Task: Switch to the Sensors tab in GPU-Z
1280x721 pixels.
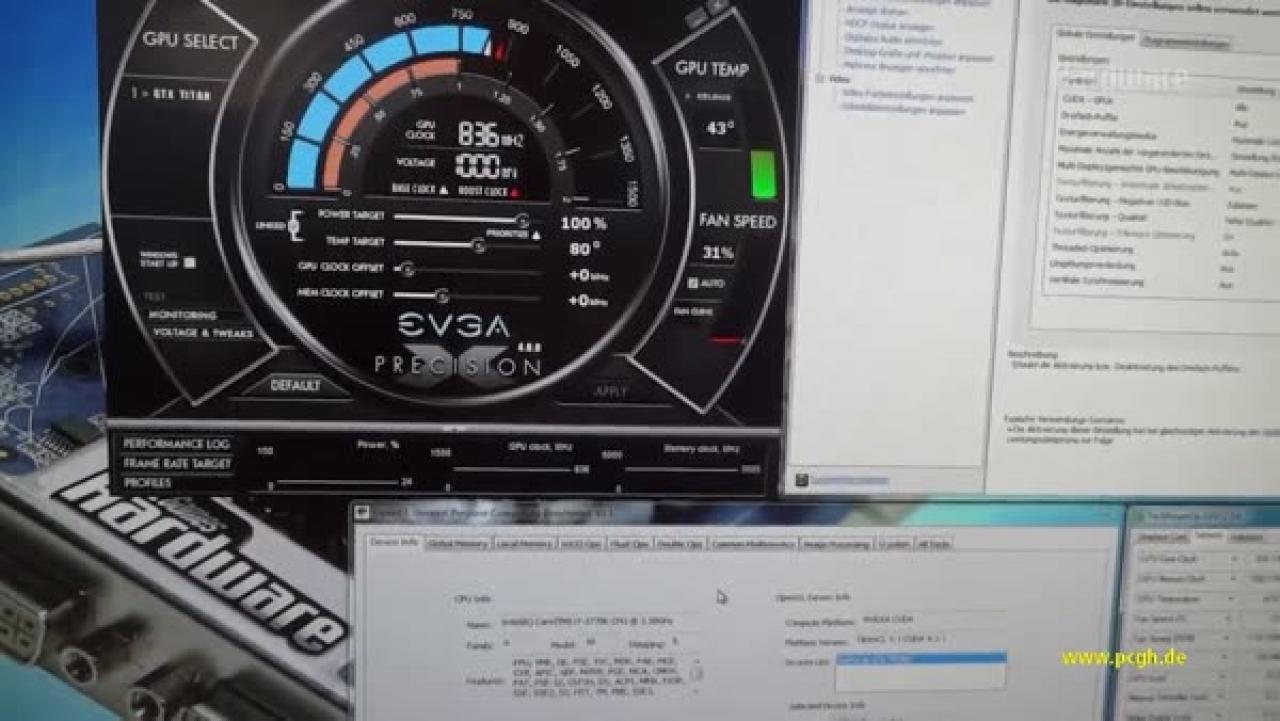Action: pos(1208,537)
